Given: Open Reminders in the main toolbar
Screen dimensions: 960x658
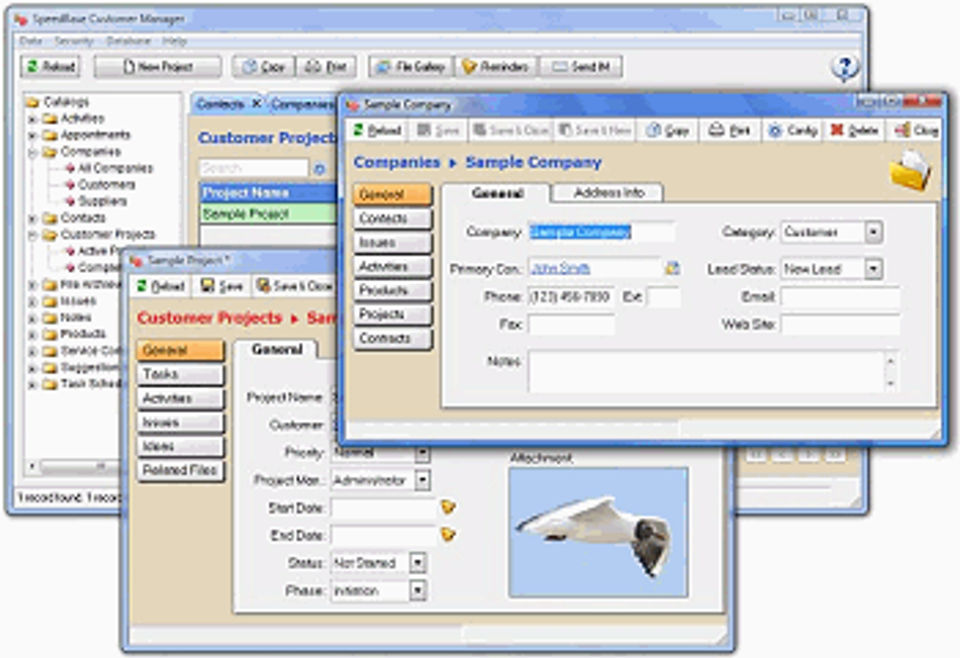Looking at the screenshot, I should tap(494, 67).
